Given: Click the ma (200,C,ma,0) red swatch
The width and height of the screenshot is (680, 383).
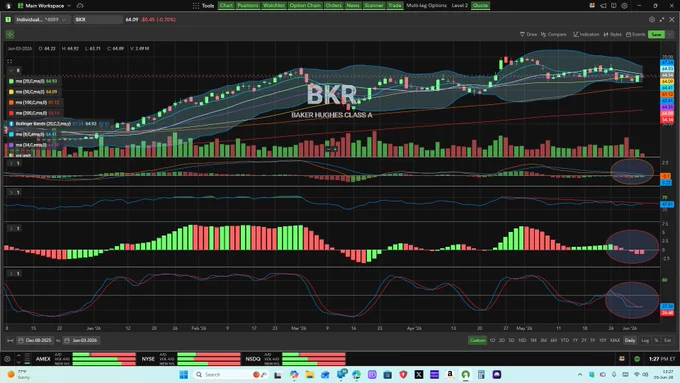Looking at the screenshot, I should point(11,113).
